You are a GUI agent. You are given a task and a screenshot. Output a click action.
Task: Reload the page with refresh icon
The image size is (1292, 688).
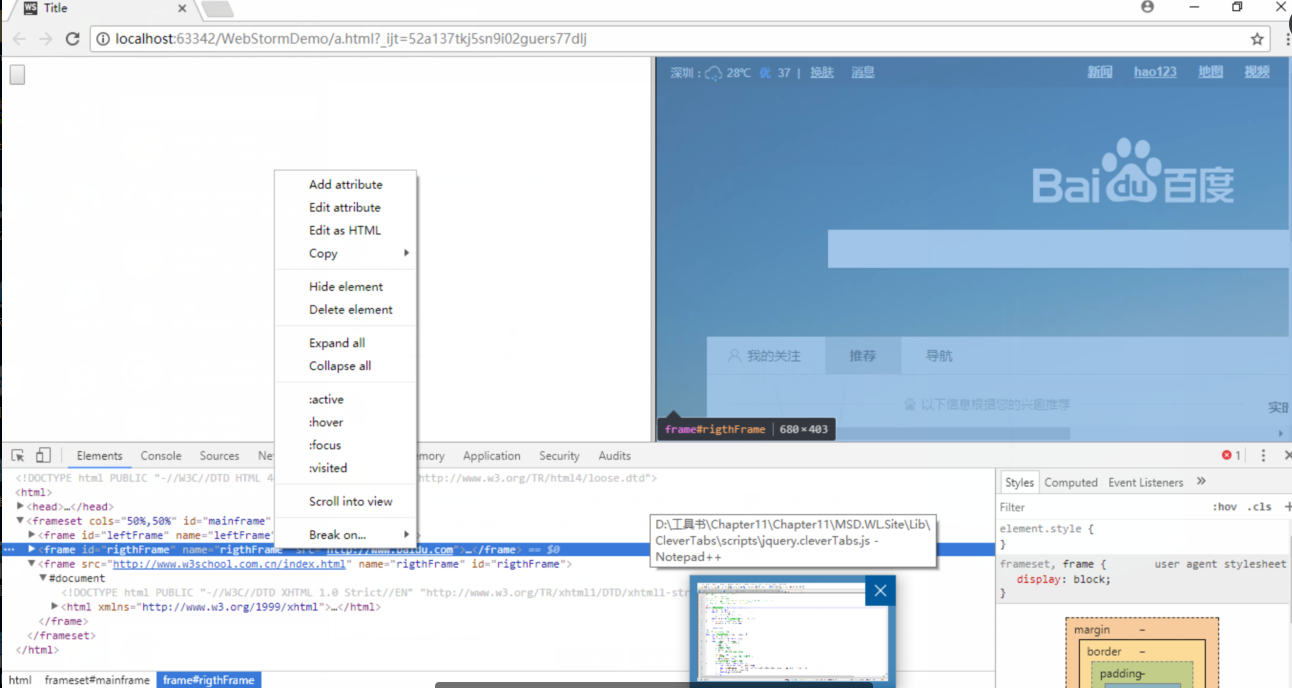coord(72,39)
